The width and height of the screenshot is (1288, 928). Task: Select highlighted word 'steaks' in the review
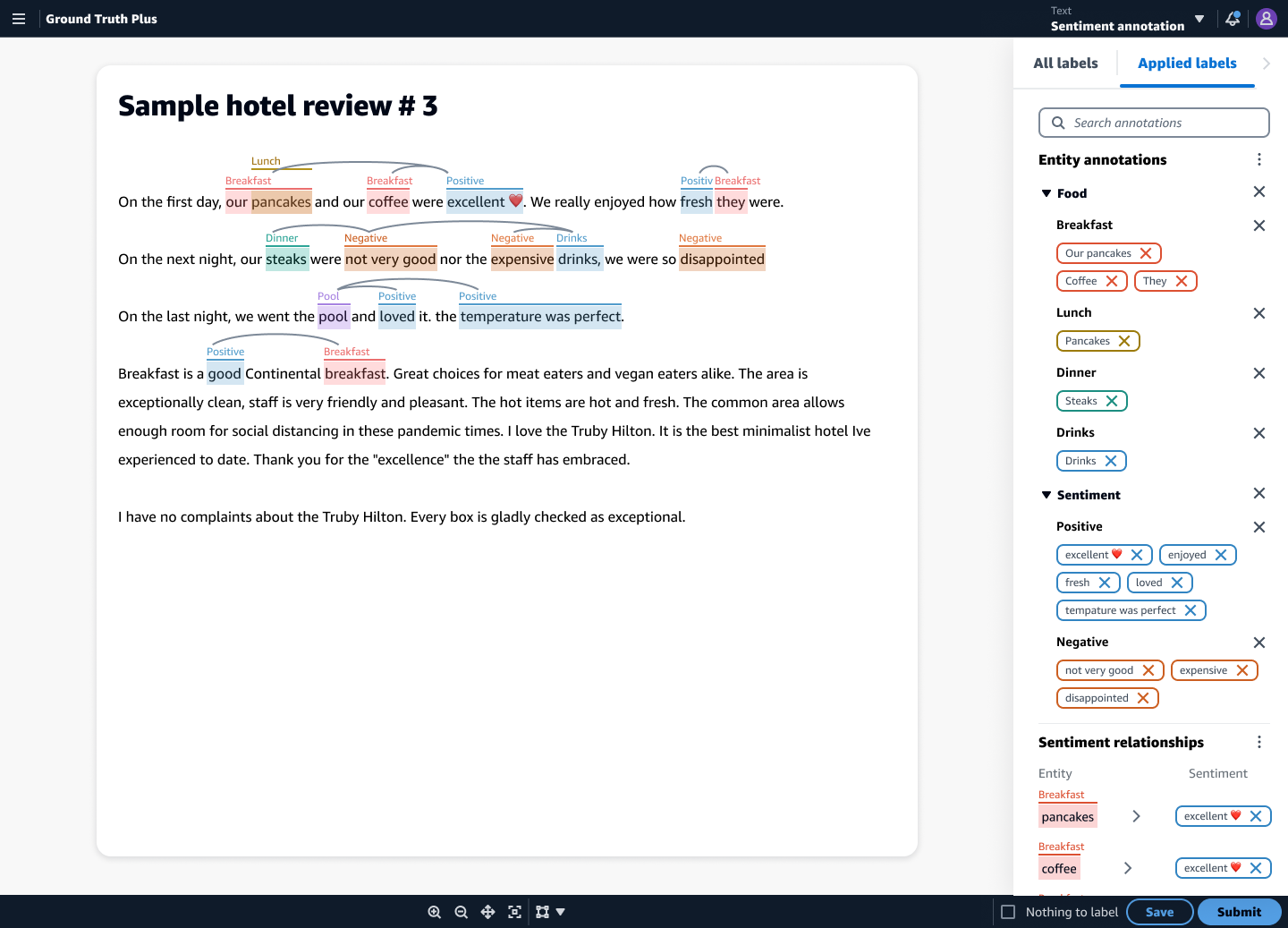(286, 260)
